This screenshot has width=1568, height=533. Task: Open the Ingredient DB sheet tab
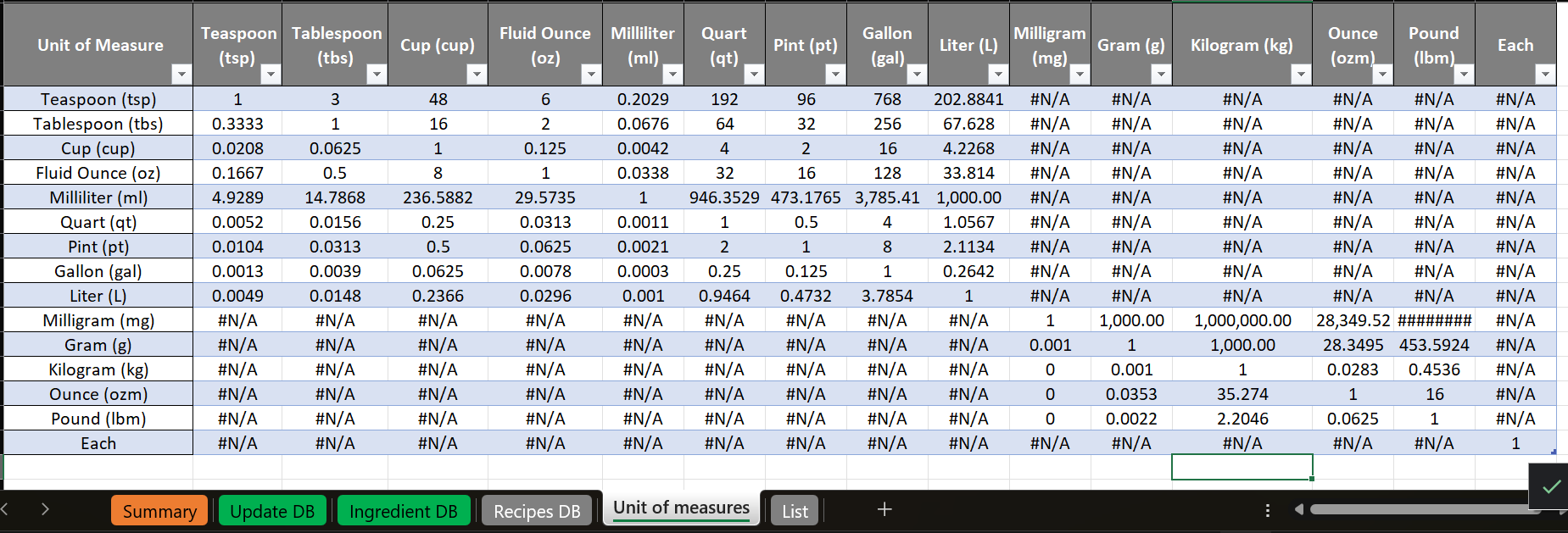pos(403,511)
